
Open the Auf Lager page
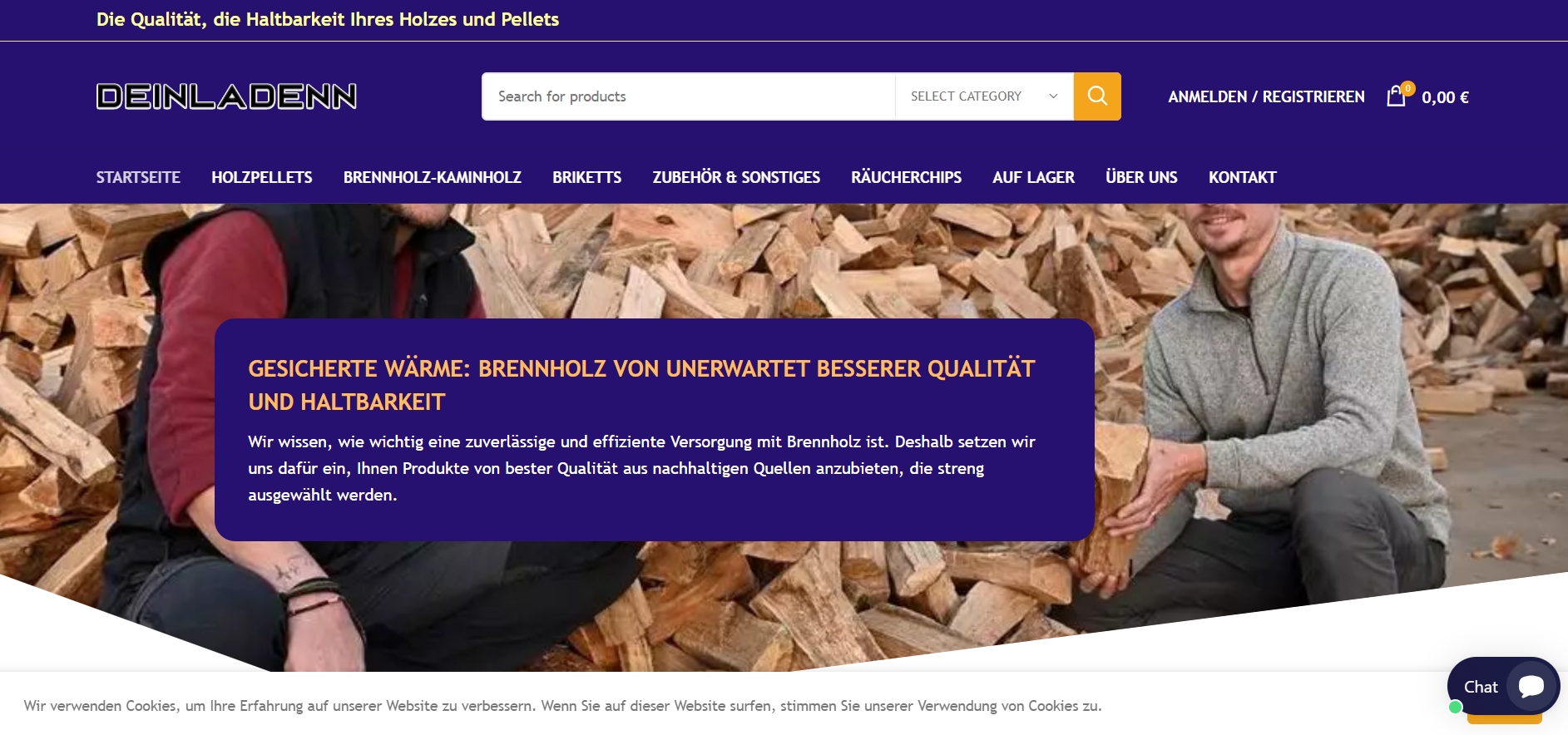click(x=1033, y=177)
